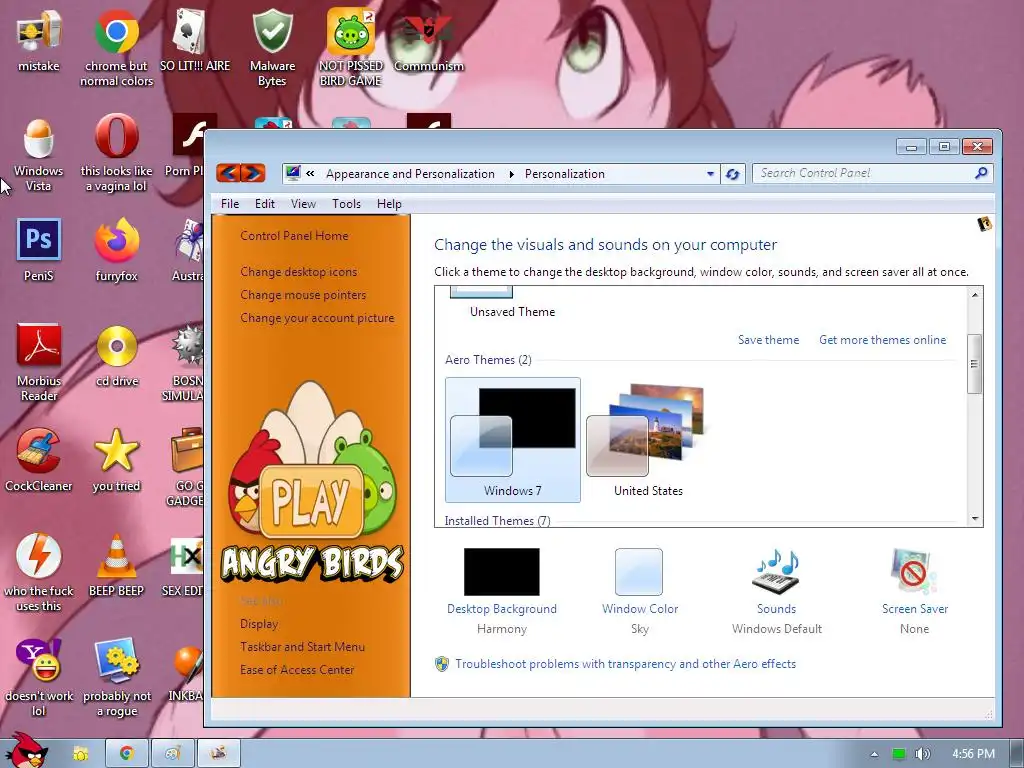Viewport: 1024px width, 768px height.
Task: Open the File menu
Action: click(x=230, y=204)
